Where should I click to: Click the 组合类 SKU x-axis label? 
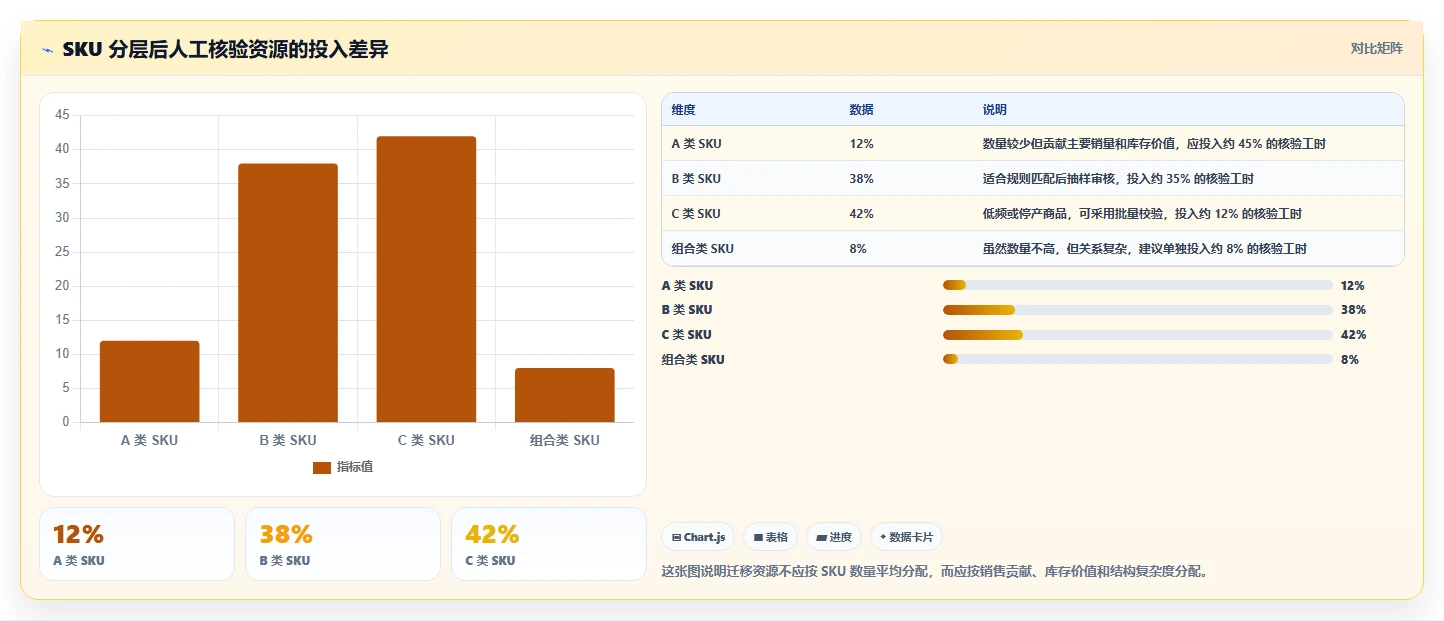[565, 440]
